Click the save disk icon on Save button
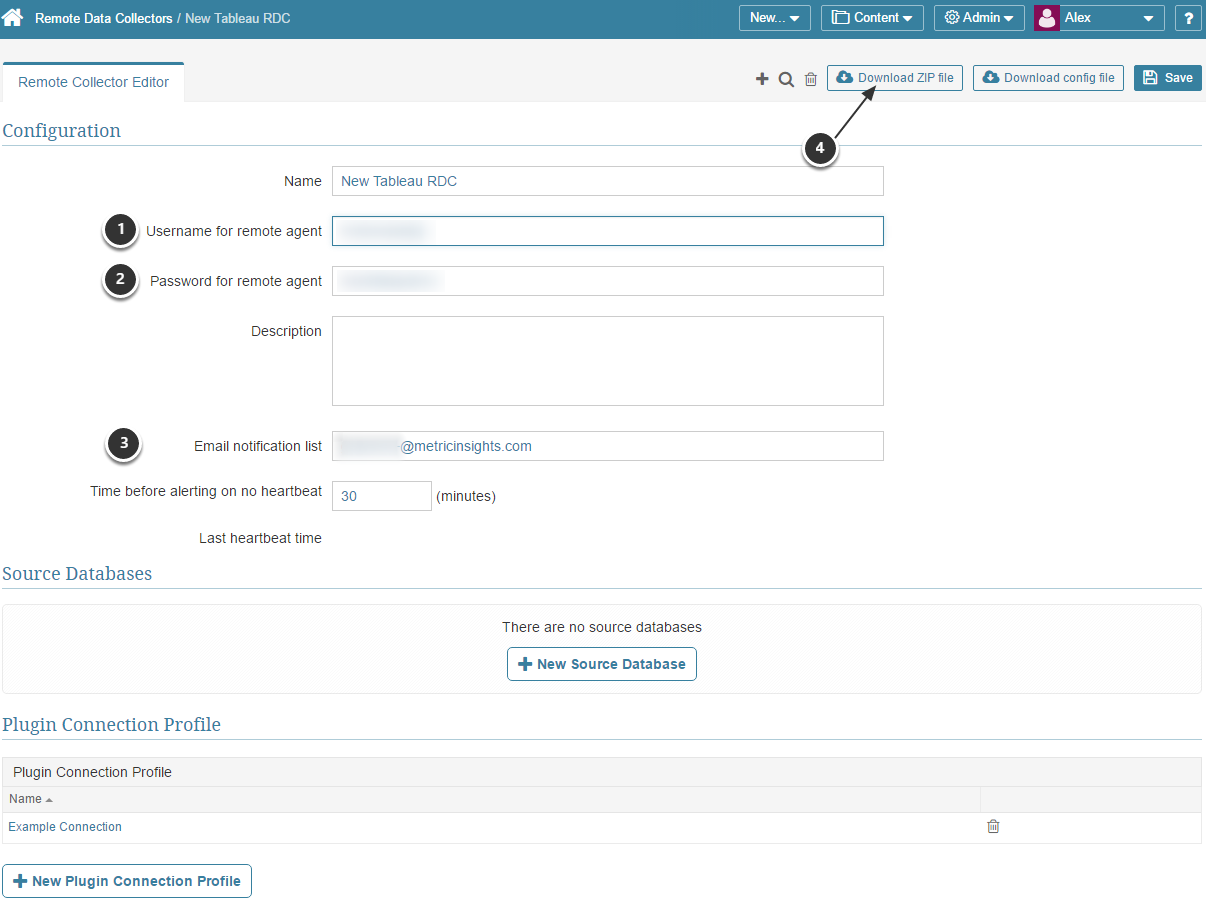The image size is (1206, 902). point(1151,77)
